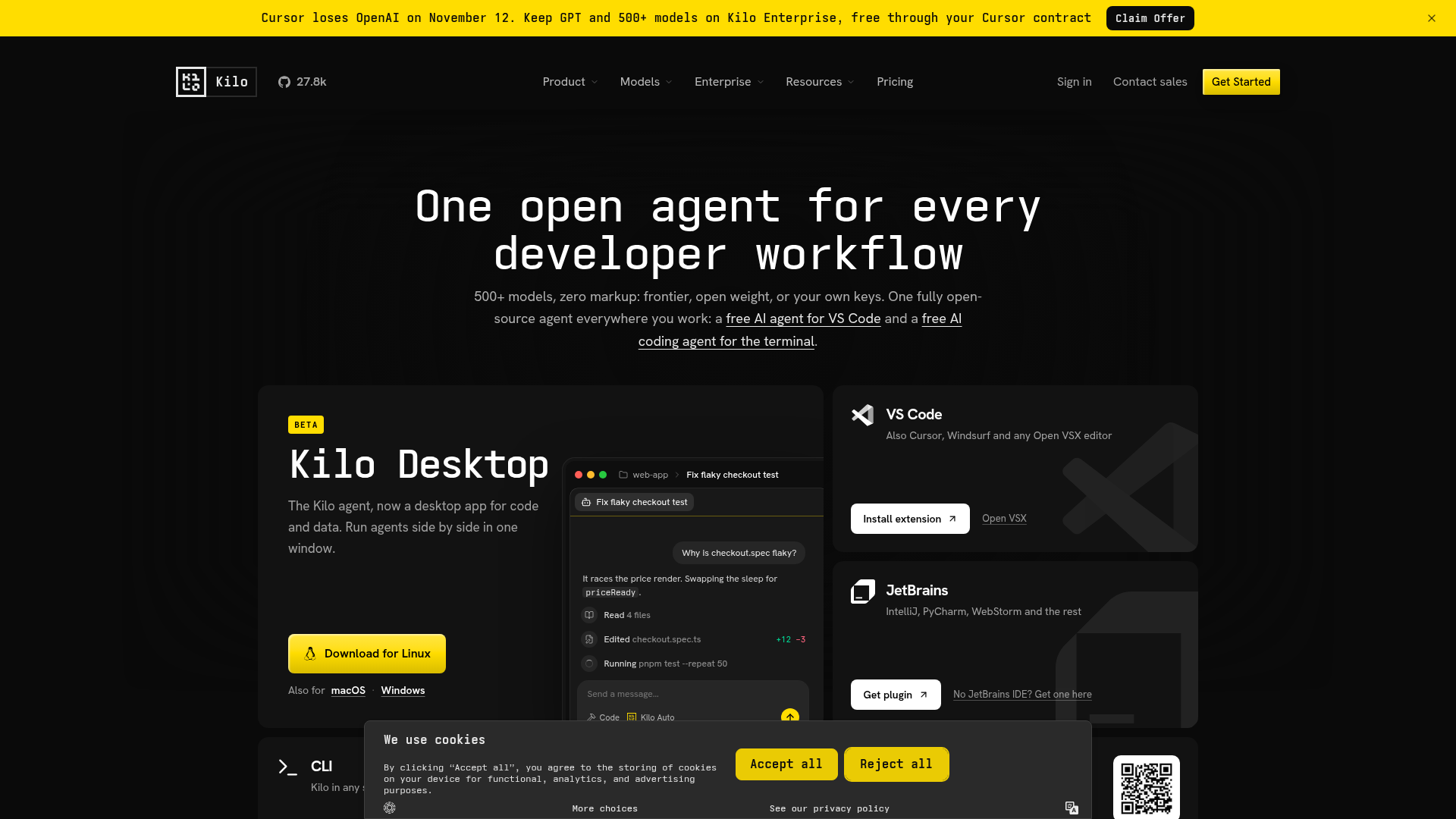Expand the Enterprise menu

pos(730,82)
